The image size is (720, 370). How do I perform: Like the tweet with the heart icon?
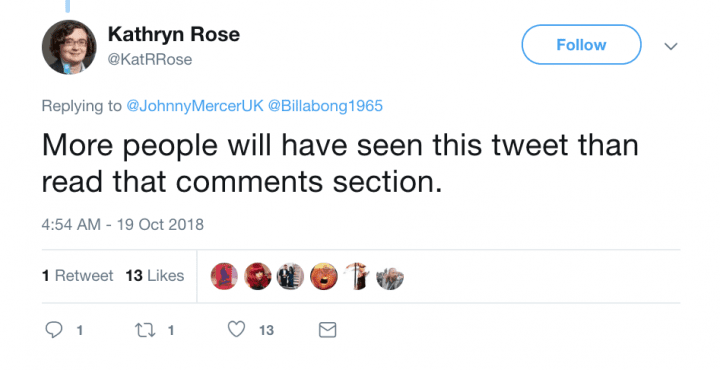236,330
